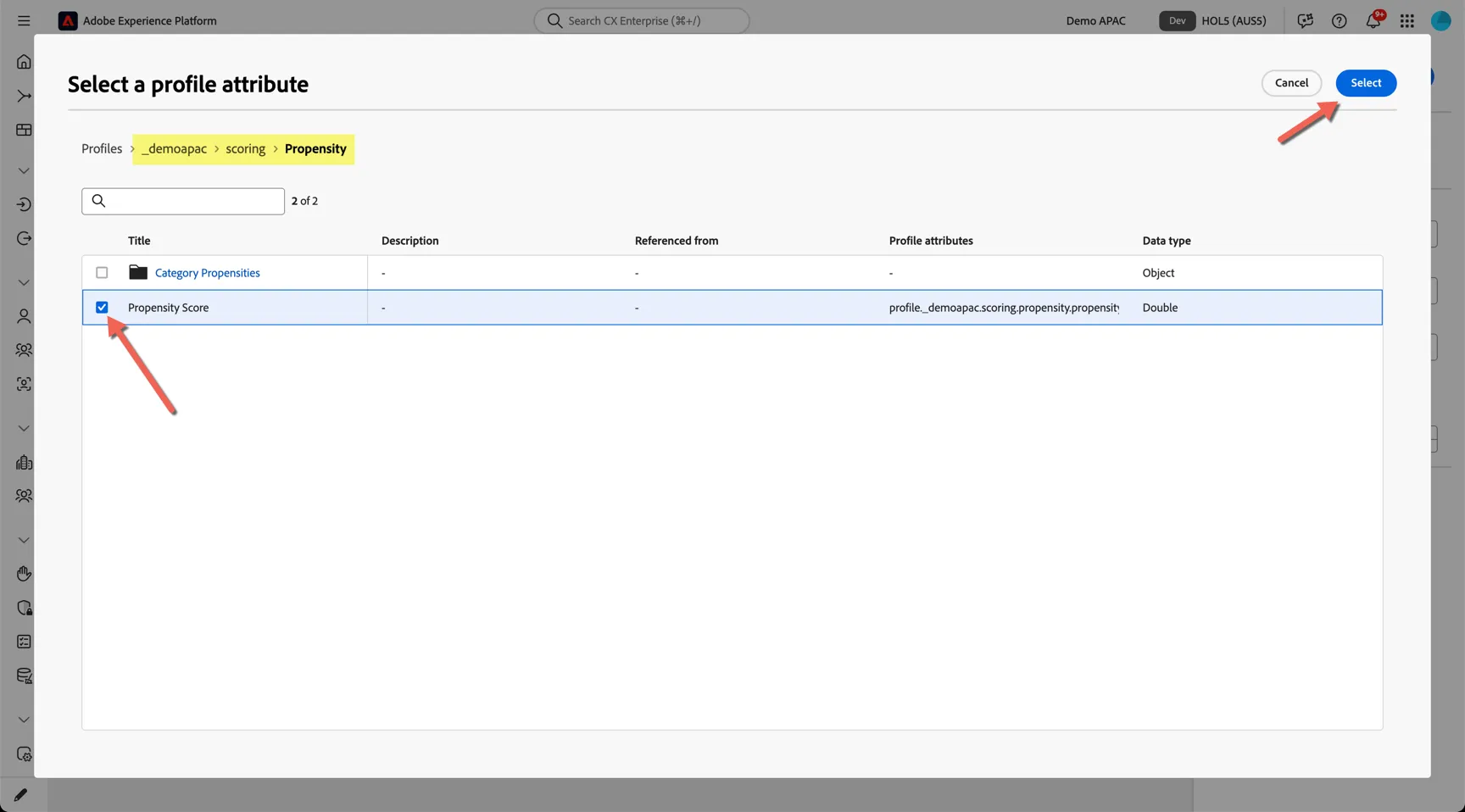The width and height of the screenshot is (1465, 812).
Task: Open the sidebar hand privacy icon
Action: 24,574
